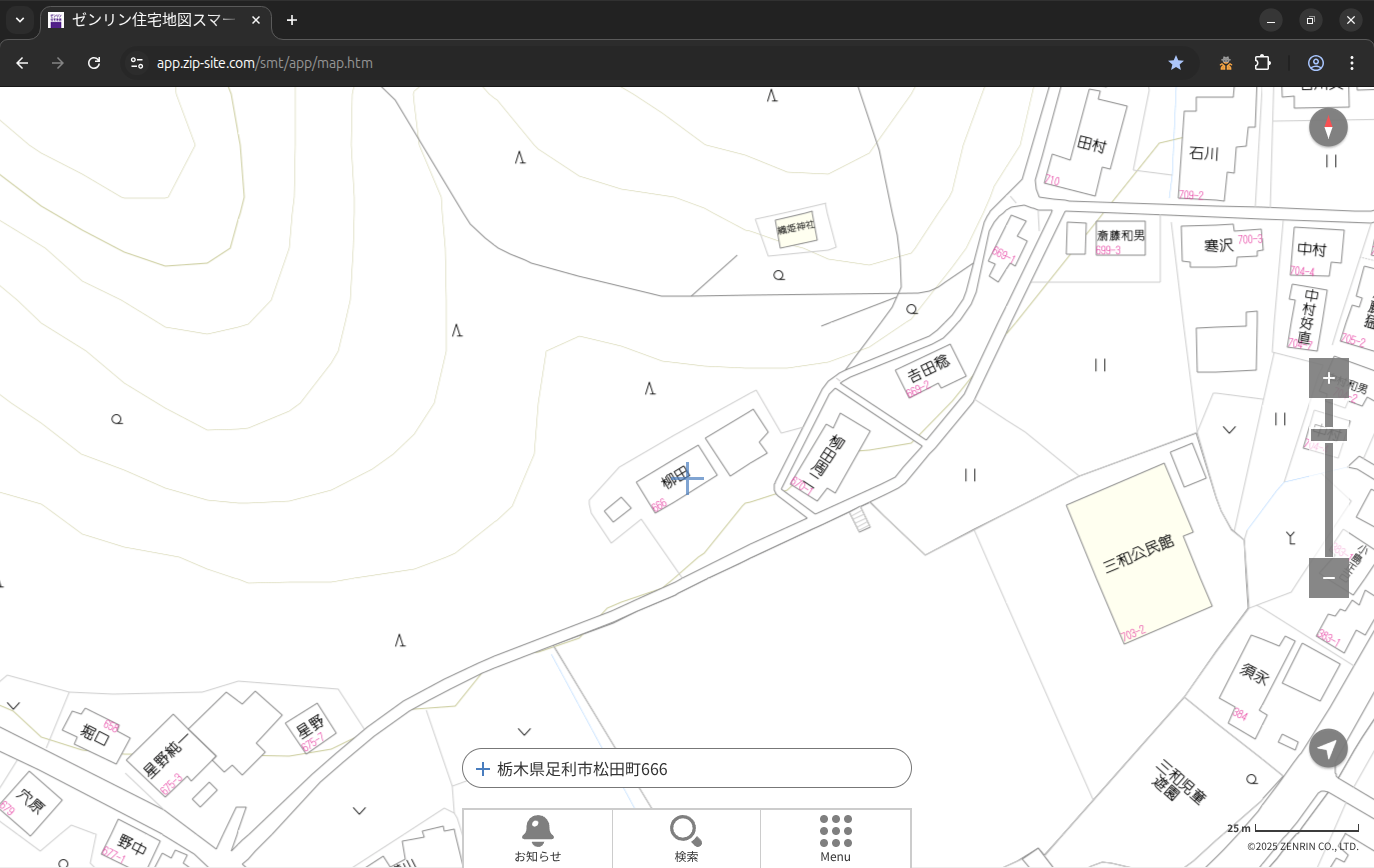Image resolution: width=1374 pixels, height=868 pixels.
Task: Click the 三和公民館 building on map
Action: (x=1138, y=555)
